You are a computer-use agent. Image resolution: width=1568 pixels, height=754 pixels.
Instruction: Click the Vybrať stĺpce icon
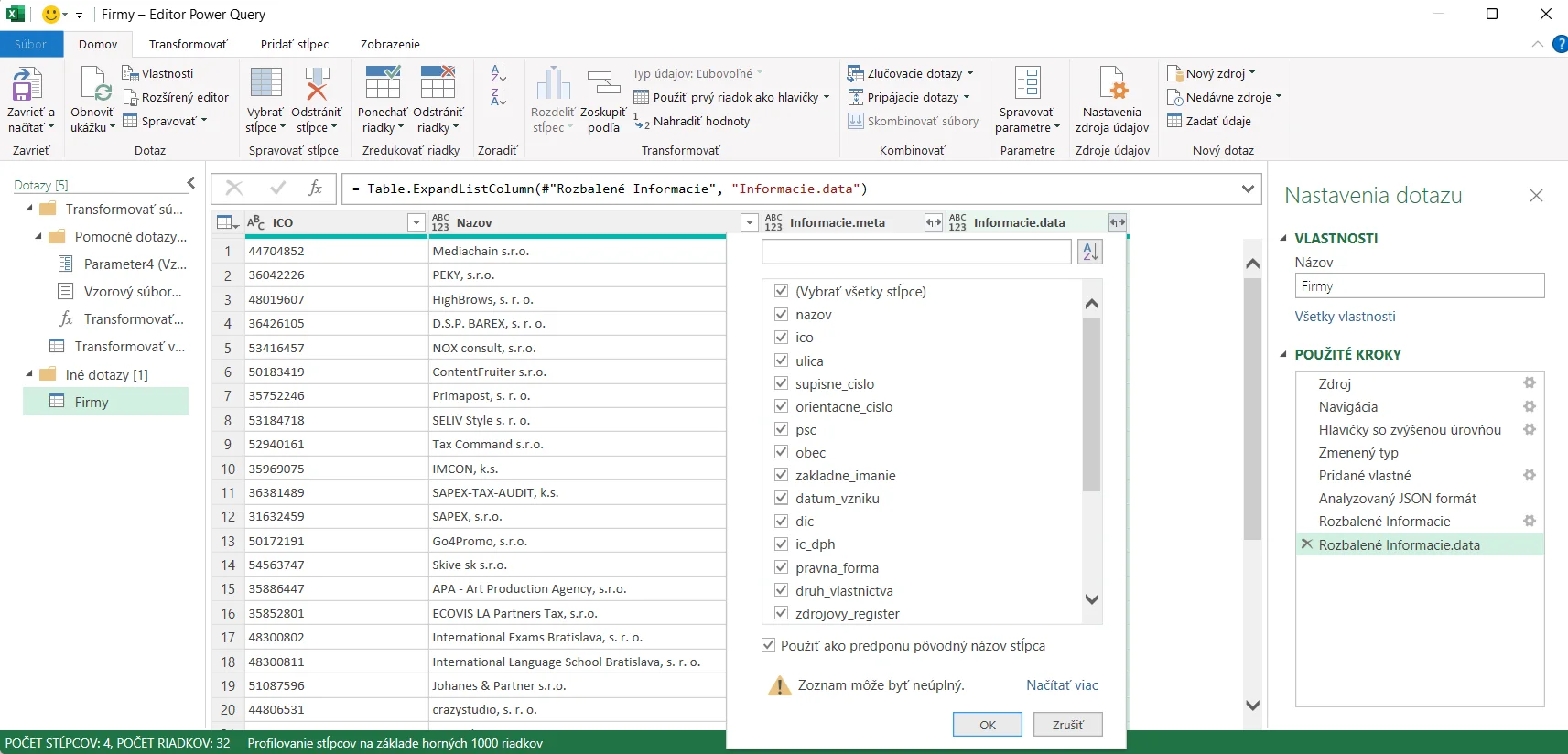[x=265, y=82]
